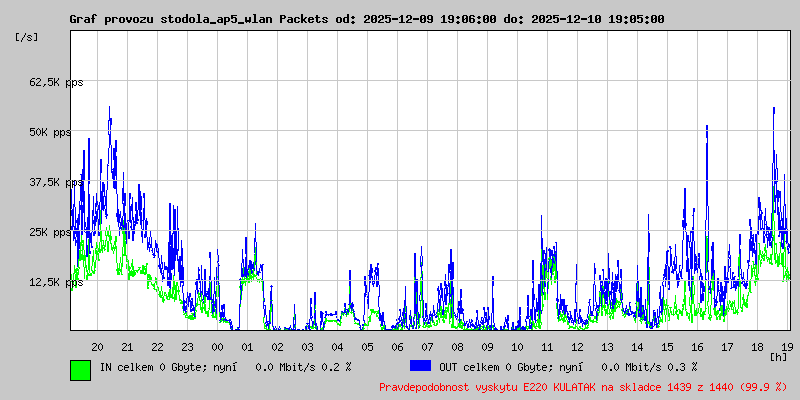Click hour label 22 on time axis

point(157,347)
